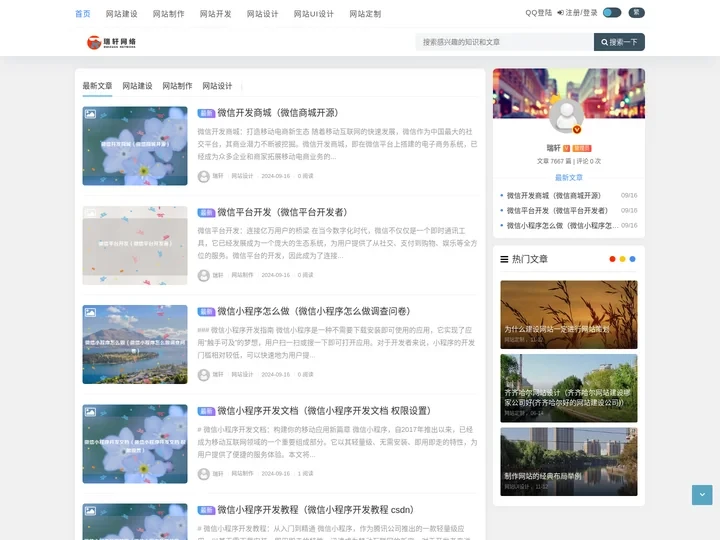This screenshot has width=720, height=540.
Task: Click the 注册/登录 link
Action: point(577,13)
